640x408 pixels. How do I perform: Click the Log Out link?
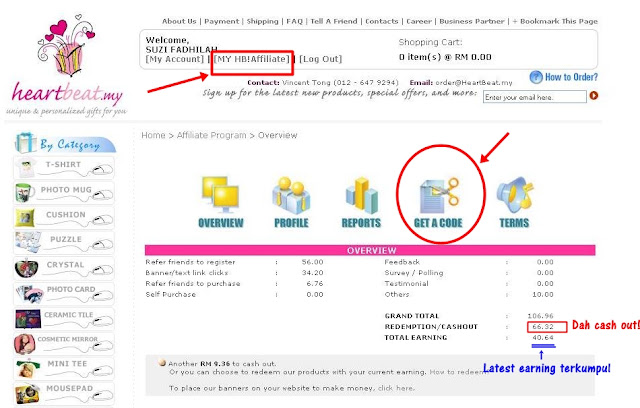pyautogui.click(x=320, y=59)
